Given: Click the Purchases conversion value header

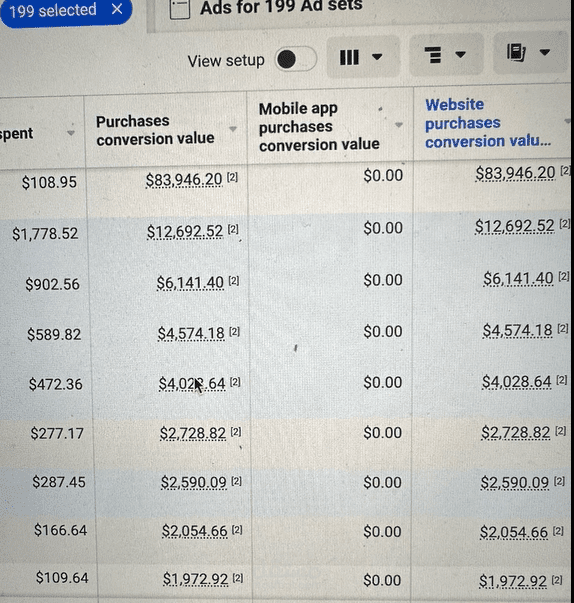Looking at the screenshot, I should tap(155, 130).
